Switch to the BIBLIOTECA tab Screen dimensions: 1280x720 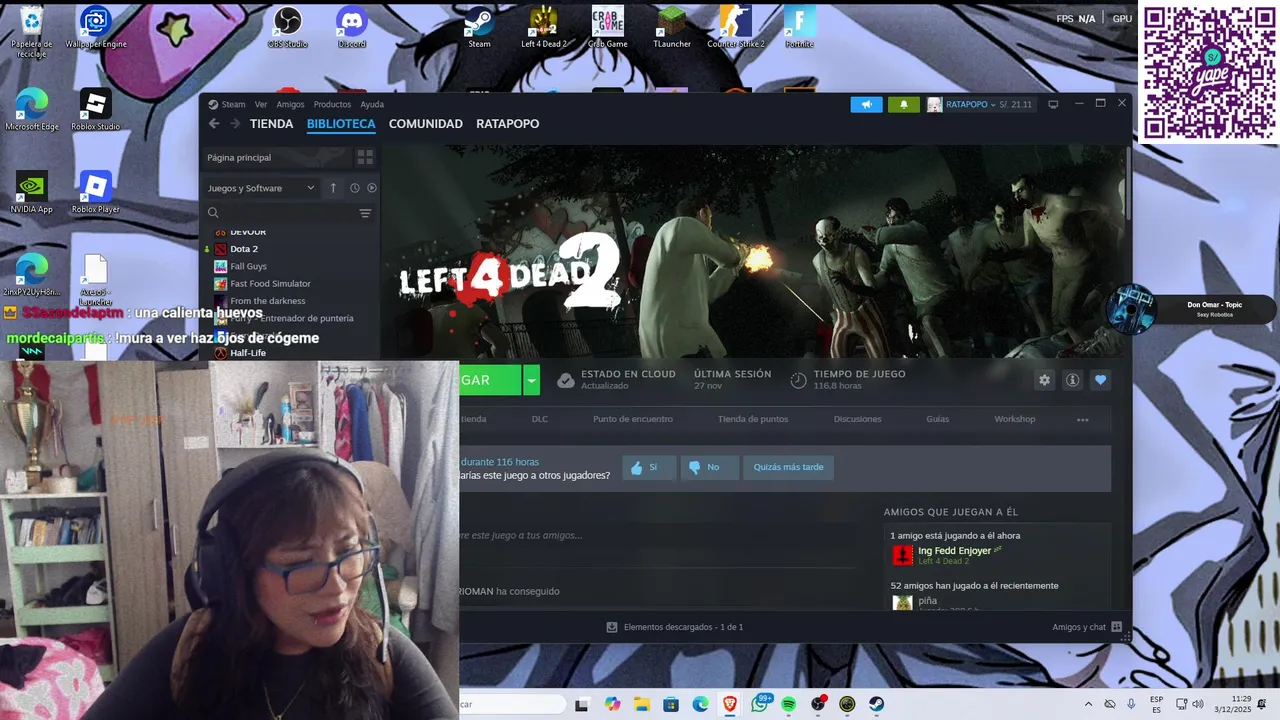point(341,124)
